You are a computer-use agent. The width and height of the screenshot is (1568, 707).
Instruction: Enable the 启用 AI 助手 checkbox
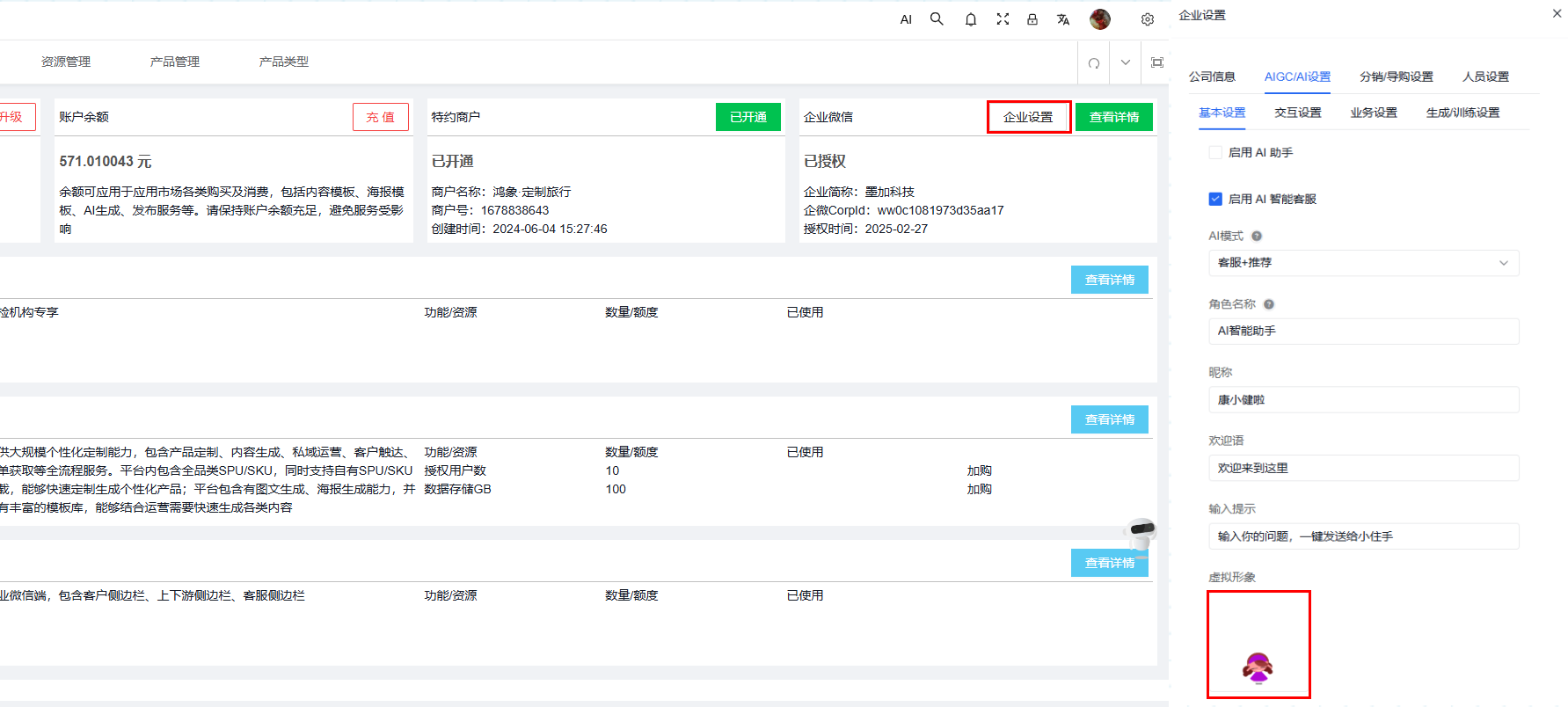(1215, 152)
